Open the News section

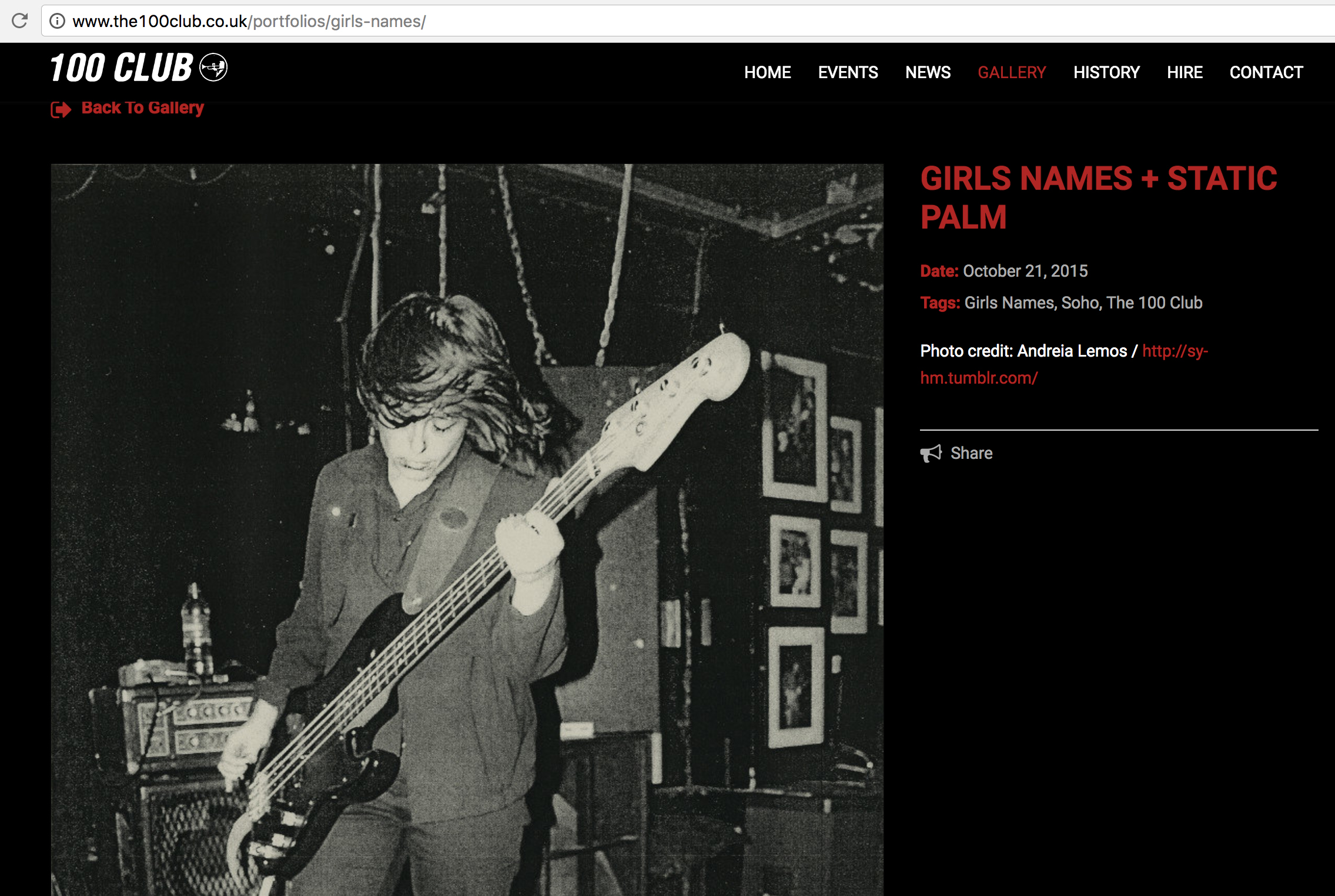tap(928, 72)
